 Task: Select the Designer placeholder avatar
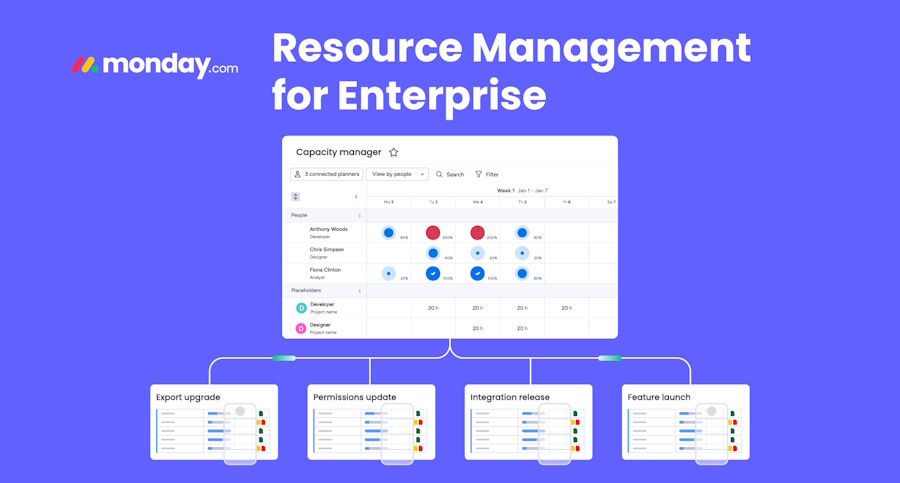[x=301, y=328]
